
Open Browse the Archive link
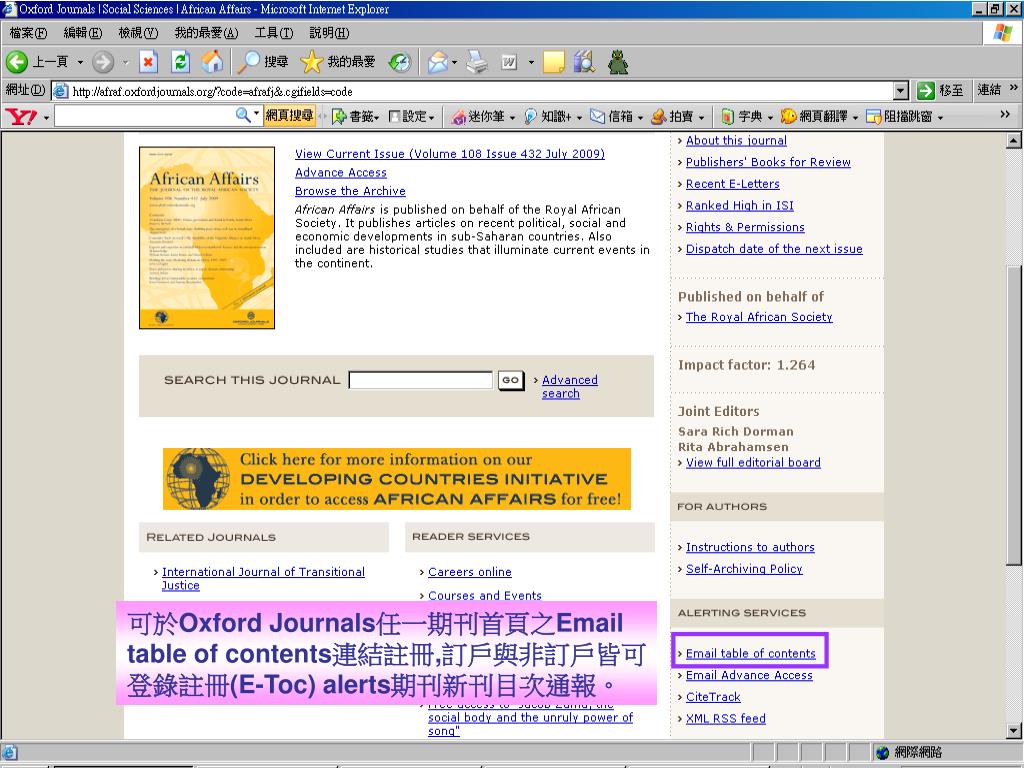click(x=350, y=191)
